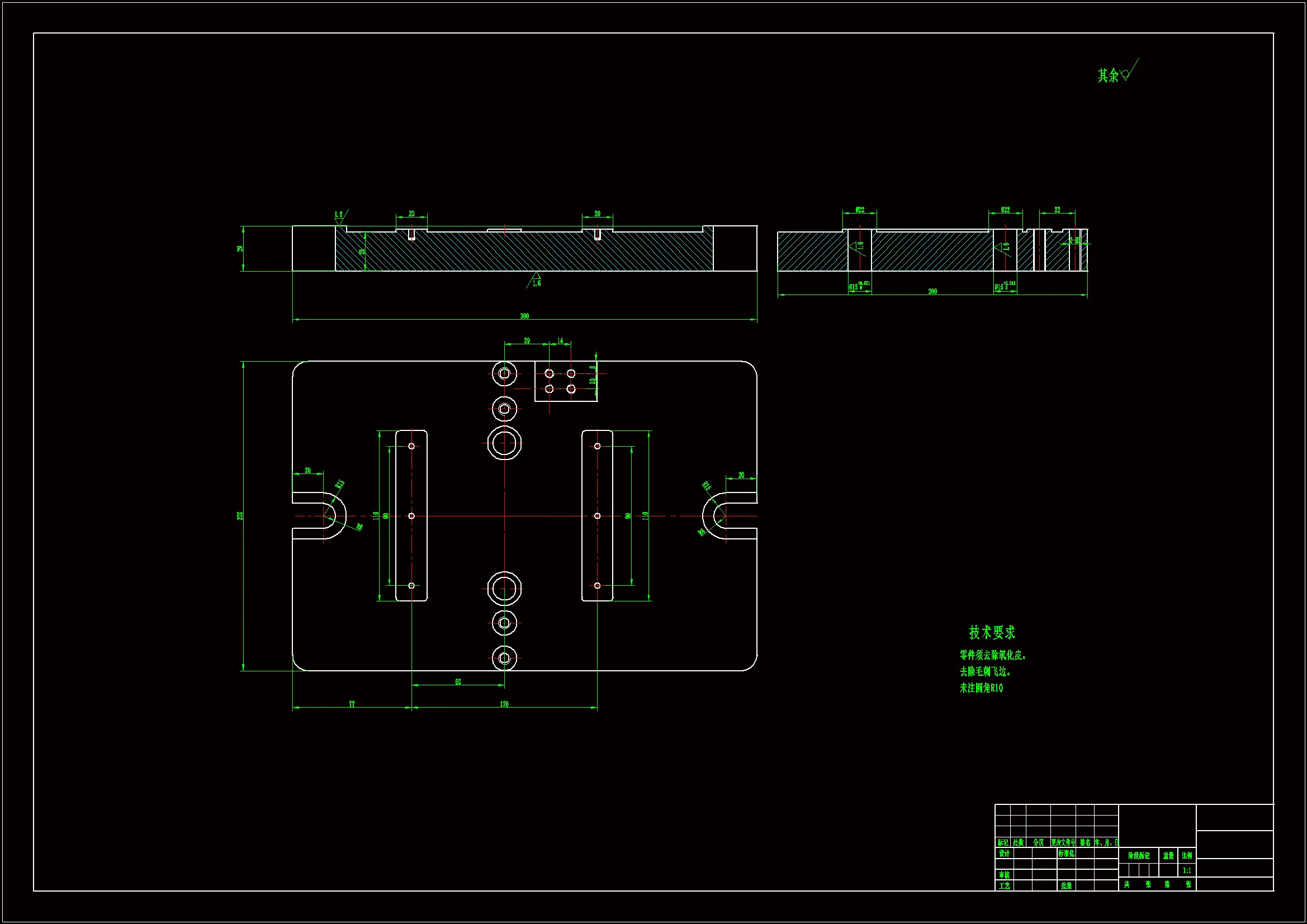Click the 23 dimension in the side view

click(1057, 210)
